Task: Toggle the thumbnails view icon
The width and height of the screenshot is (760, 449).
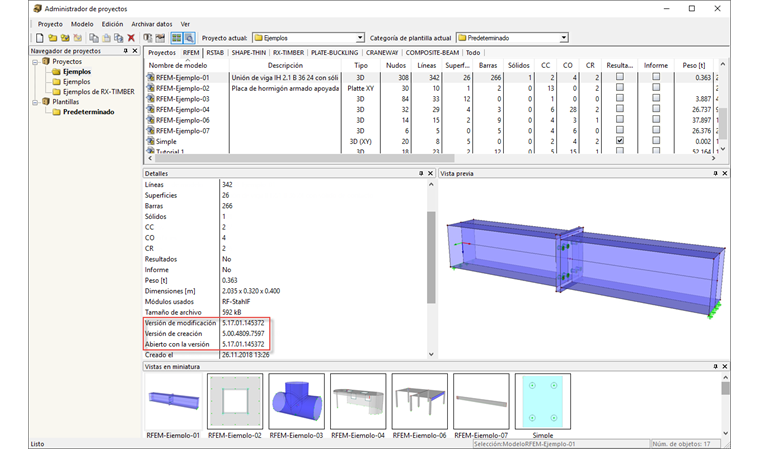Action: click(x=176, y=38)
